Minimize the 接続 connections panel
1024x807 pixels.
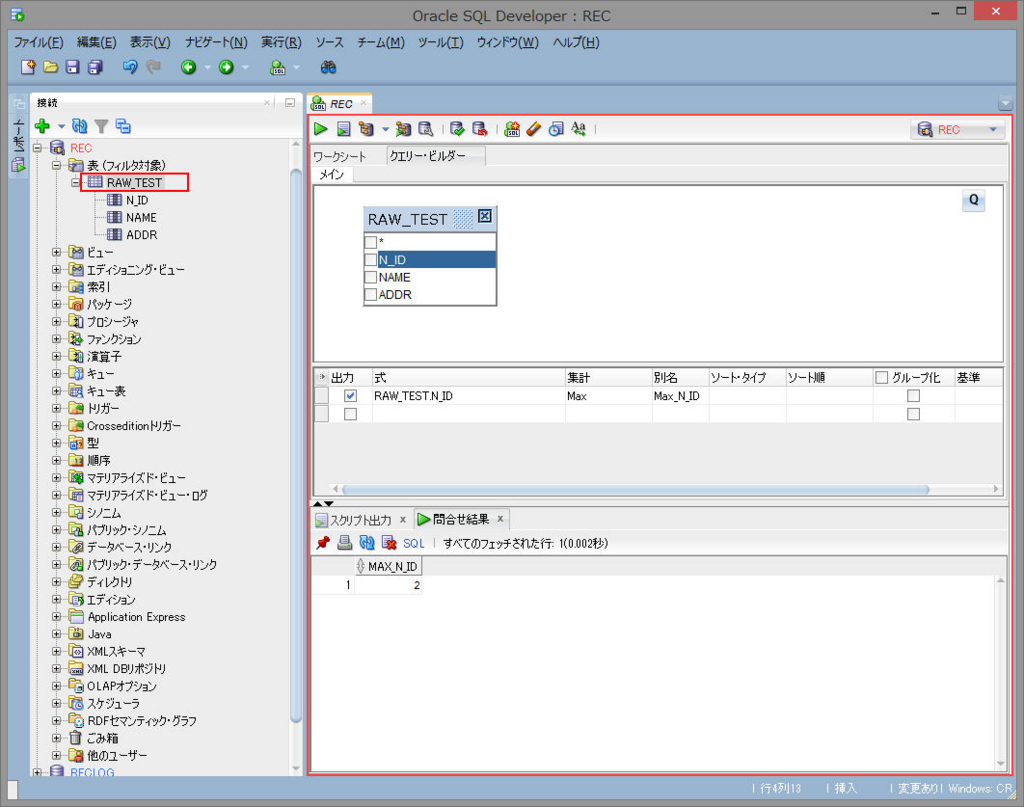coord(290,103)
